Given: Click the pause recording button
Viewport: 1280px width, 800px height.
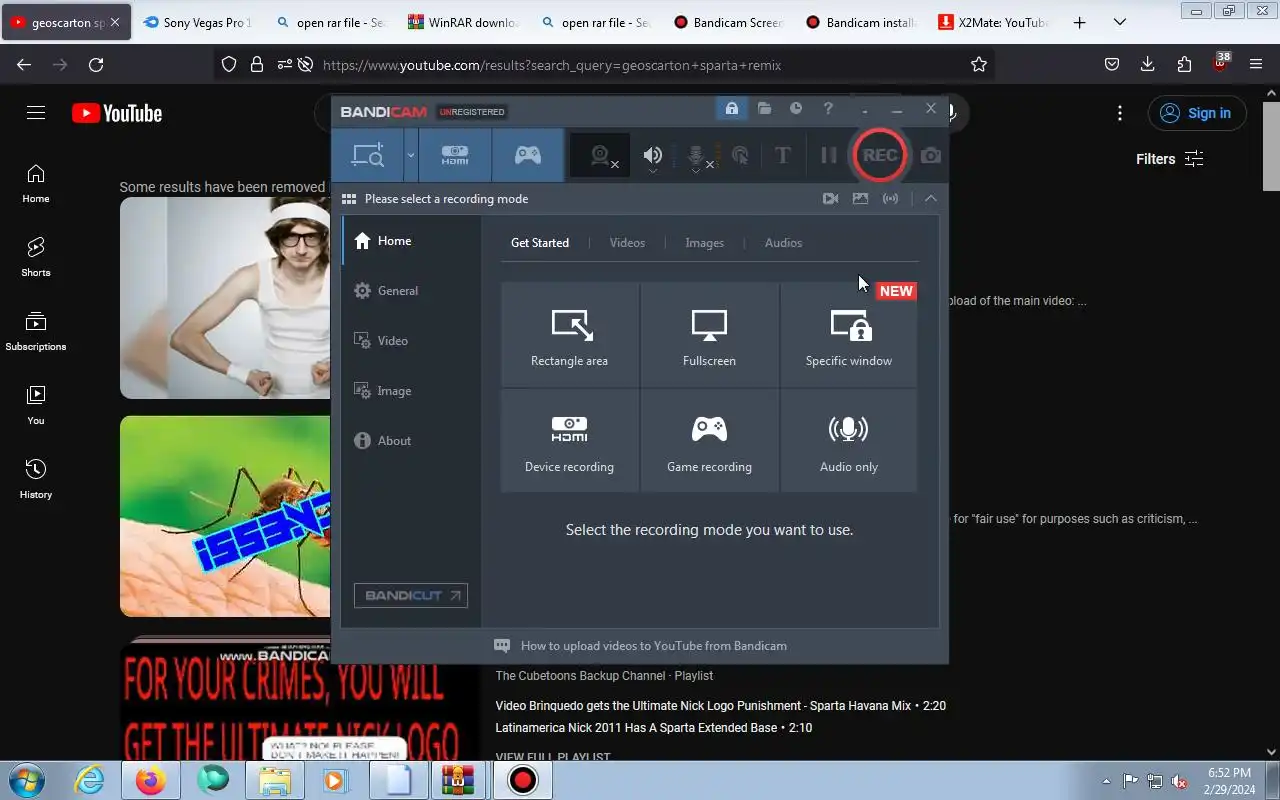Looking at the screenshot, I should click(x=828, y=155).
